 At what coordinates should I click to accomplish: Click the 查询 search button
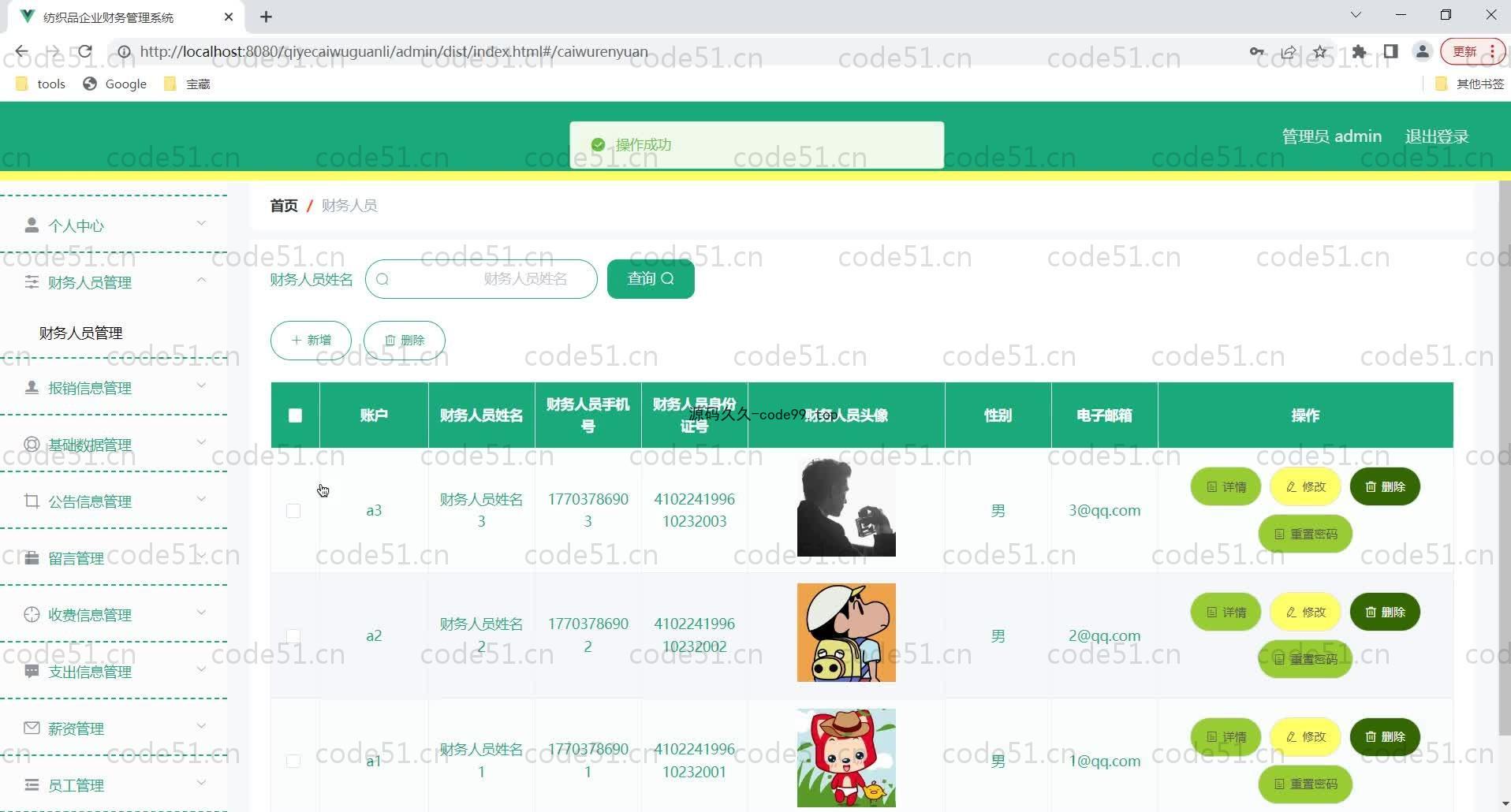651,279
